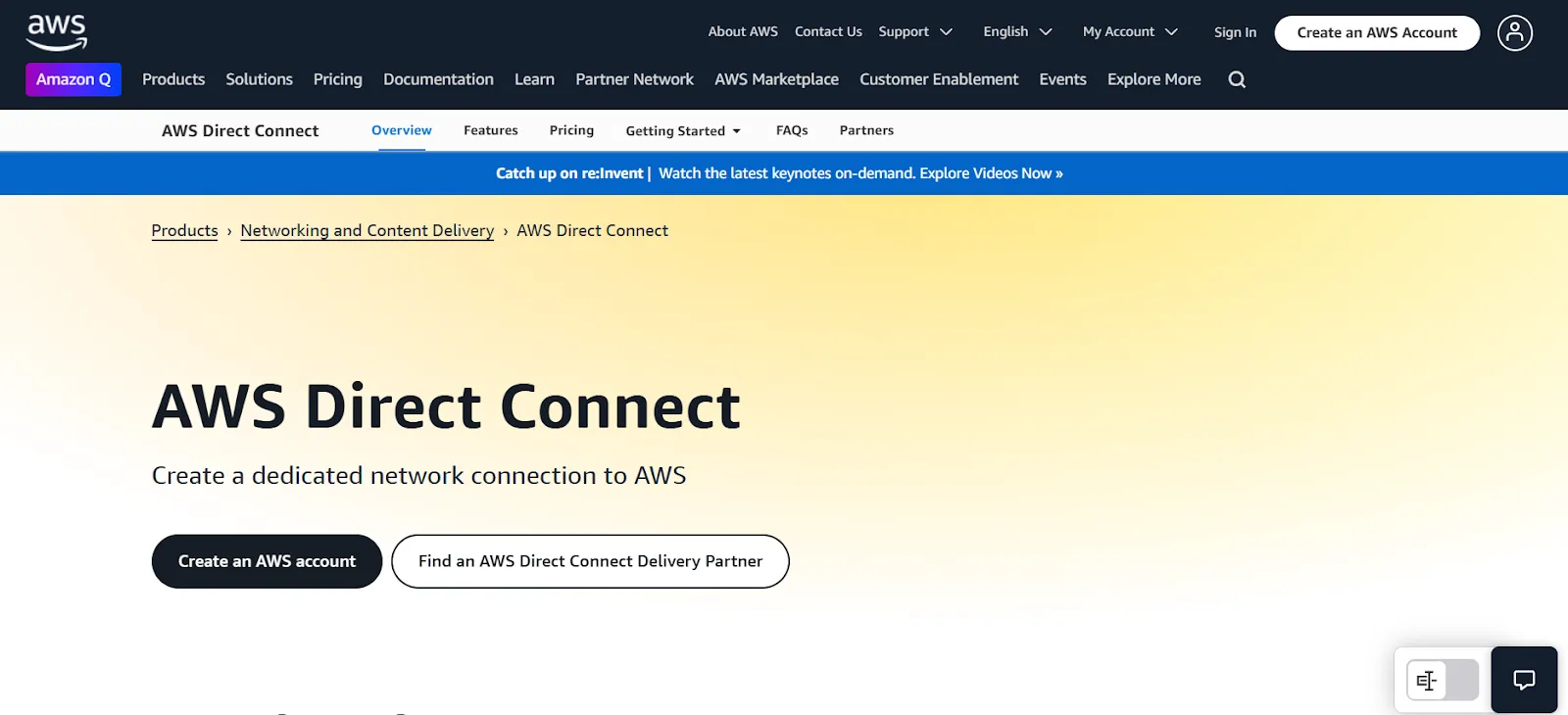Click the Products breadcrumb link
Viewport: 1568px width, 715px height.
[x=184, y=230]
